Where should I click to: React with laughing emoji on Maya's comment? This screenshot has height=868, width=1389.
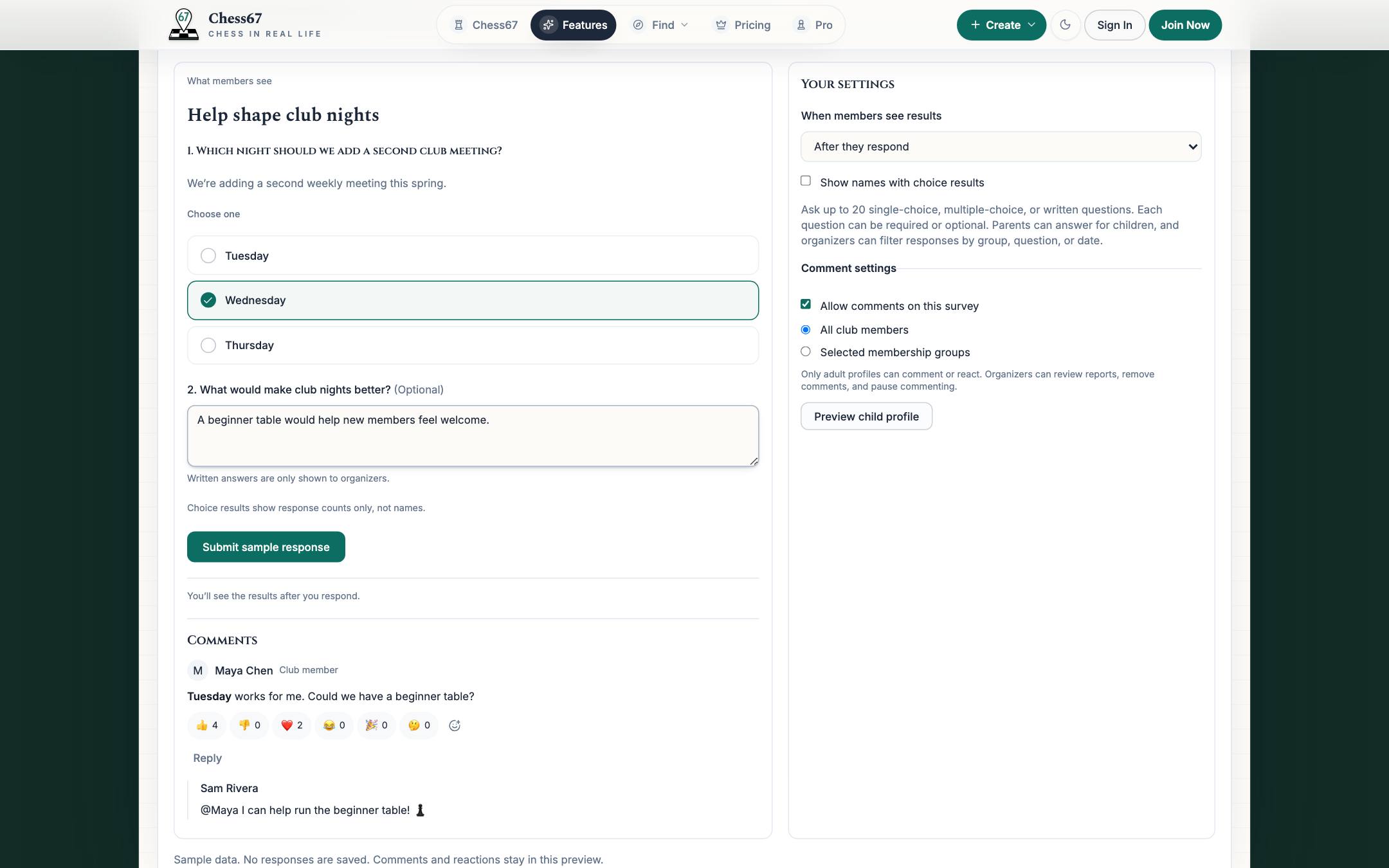click(334, 725)
